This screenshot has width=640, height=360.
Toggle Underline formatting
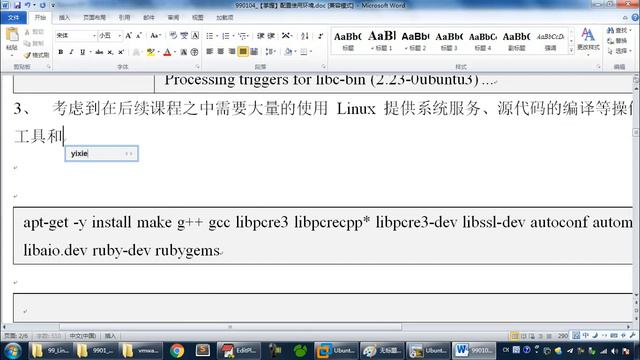(82, 52)
